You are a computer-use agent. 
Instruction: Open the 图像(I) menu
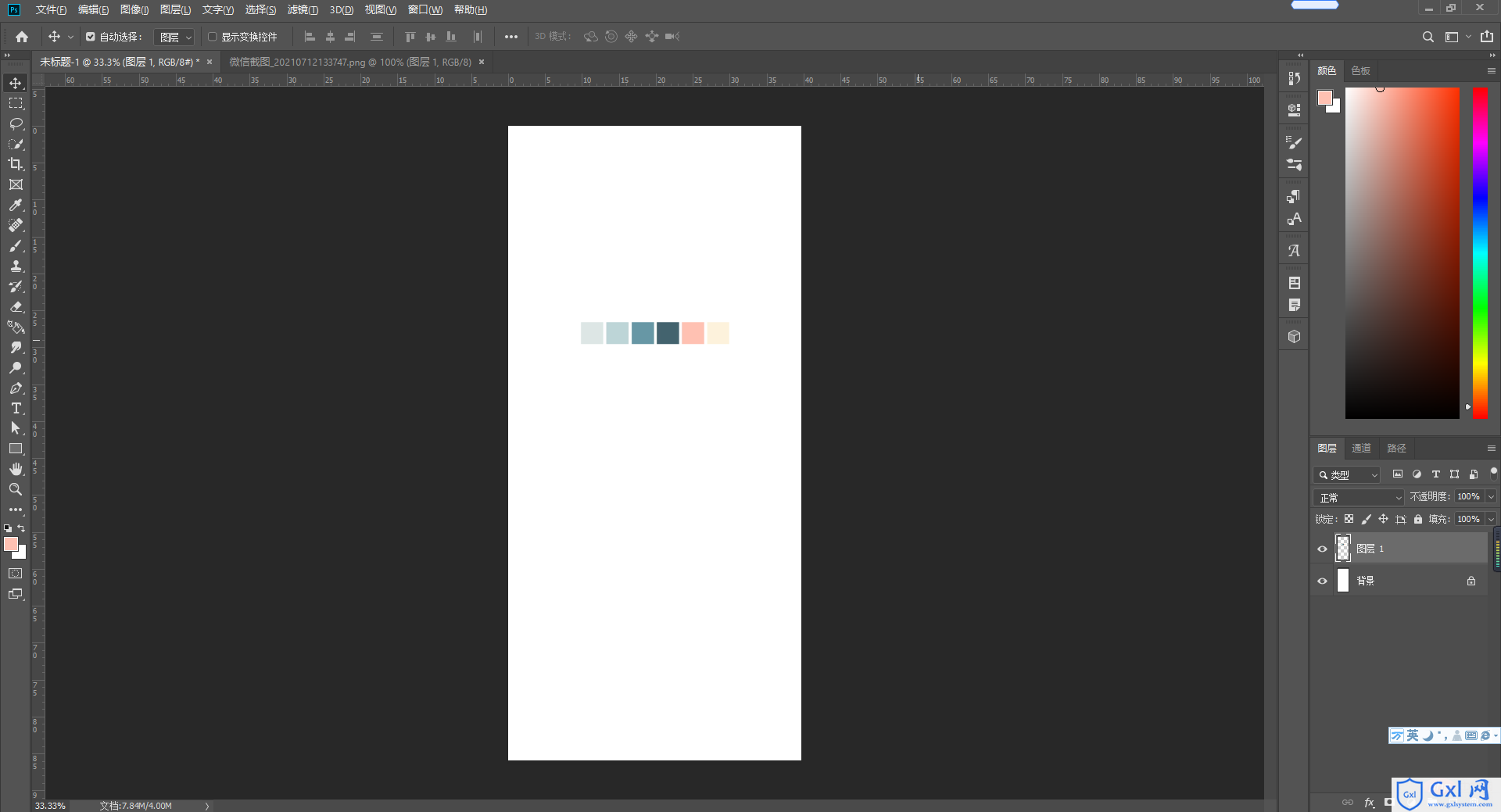pyautogui.click(x=134, y=9)
